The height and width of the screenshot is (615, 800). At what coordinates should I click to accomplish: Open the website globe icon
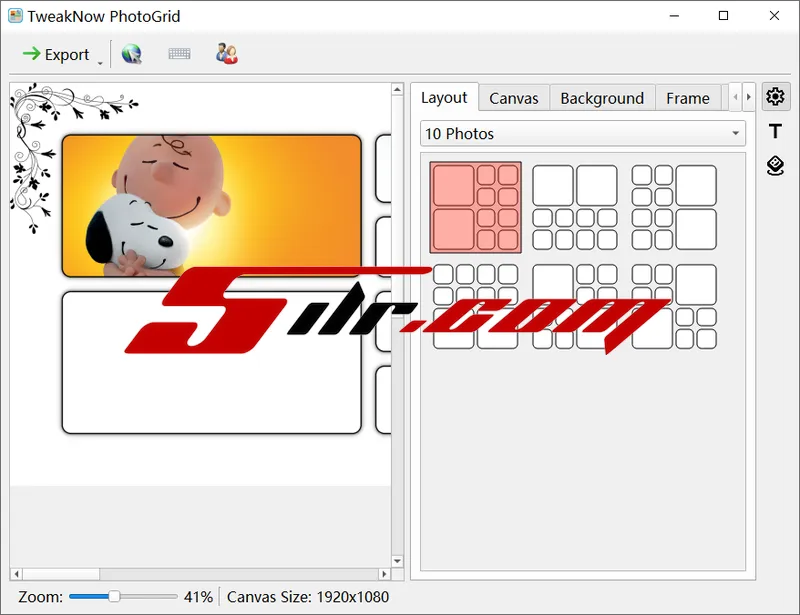132,54
